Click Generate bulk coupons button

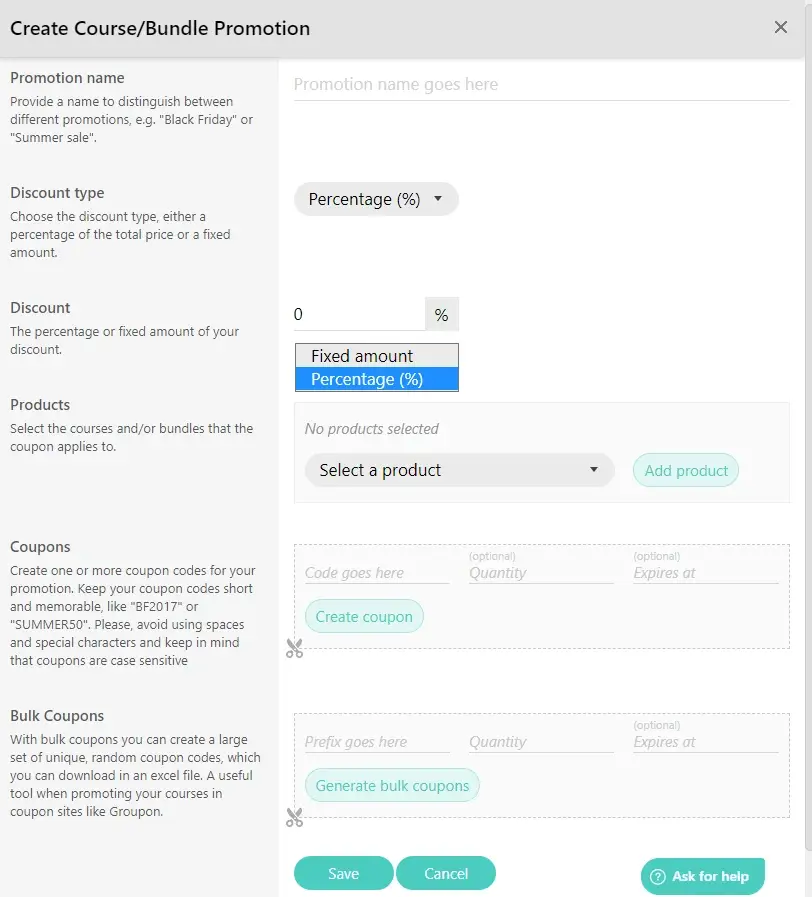[392, 785]
